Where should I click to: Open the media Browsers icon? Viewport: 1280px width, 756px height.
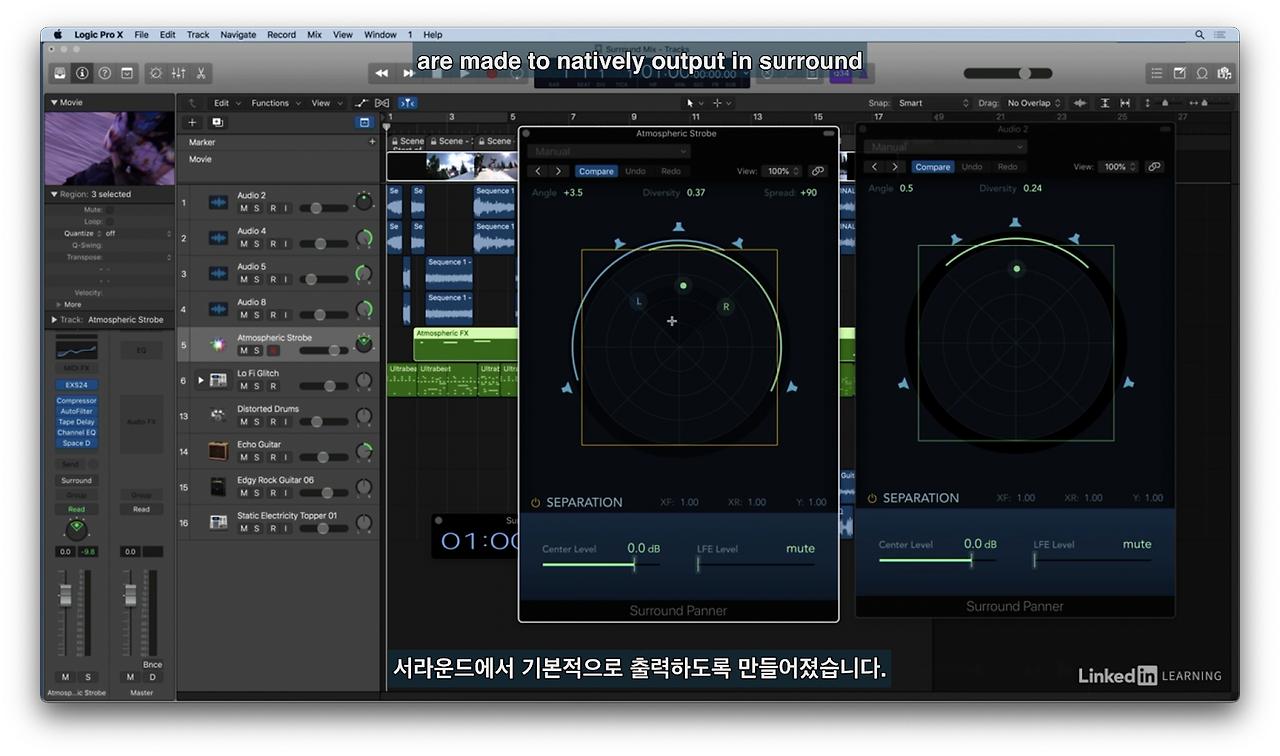coord(1224,73)
